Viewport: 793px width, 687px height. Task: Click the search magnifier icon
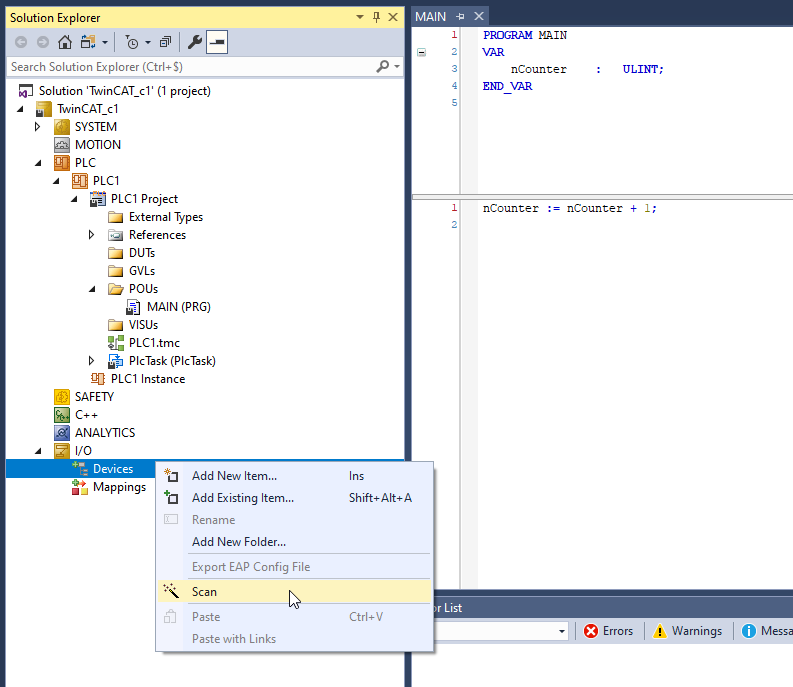[382, 67]
